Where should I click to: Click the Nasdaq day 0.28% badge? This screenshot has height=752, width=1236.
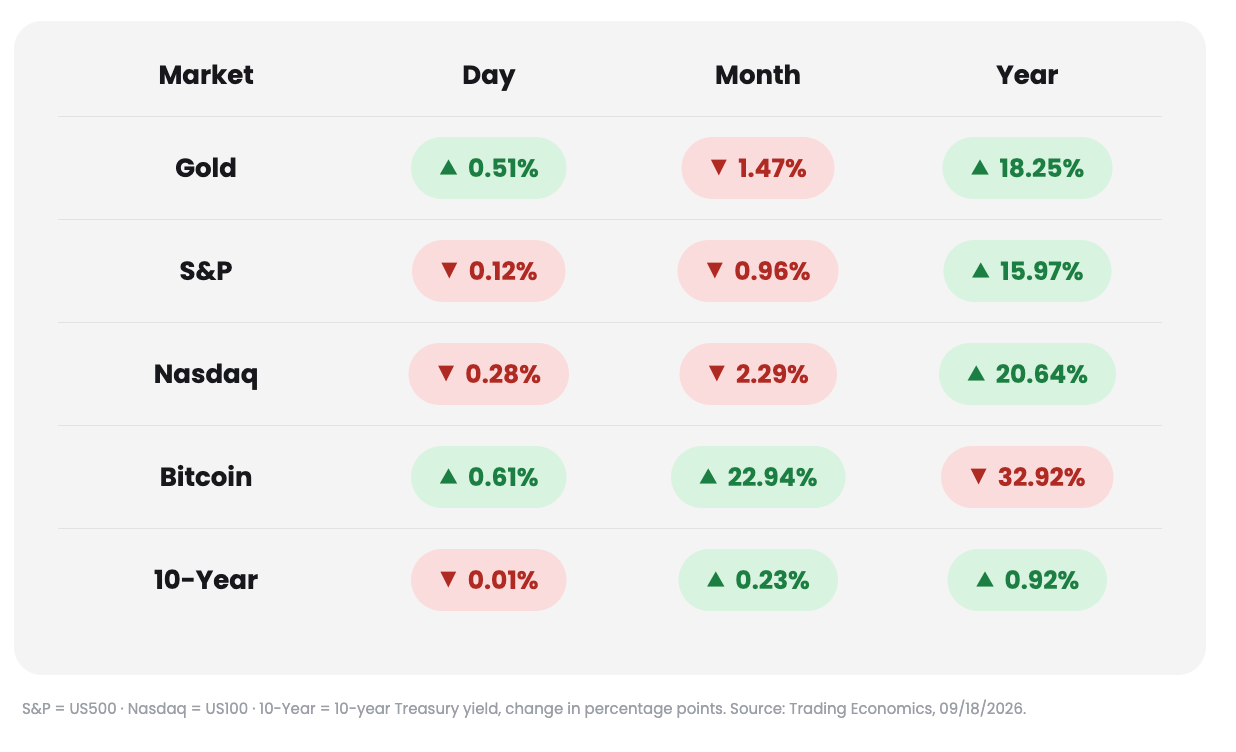coord(488,374)
